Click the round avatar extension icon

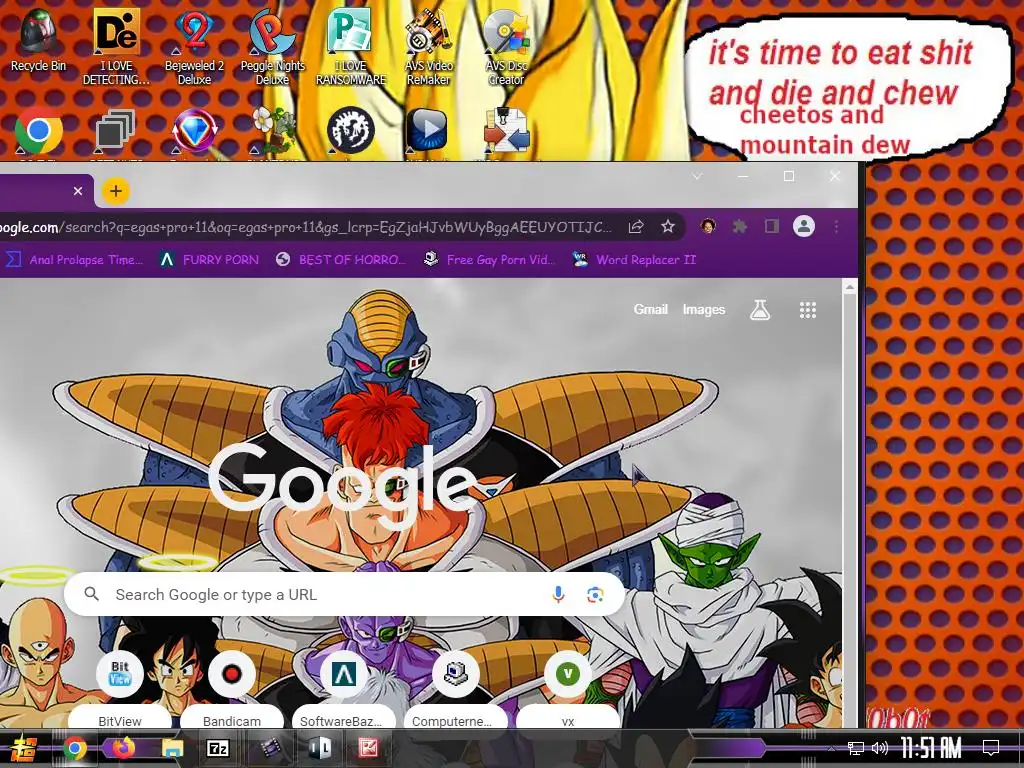[x=708, y=226]
